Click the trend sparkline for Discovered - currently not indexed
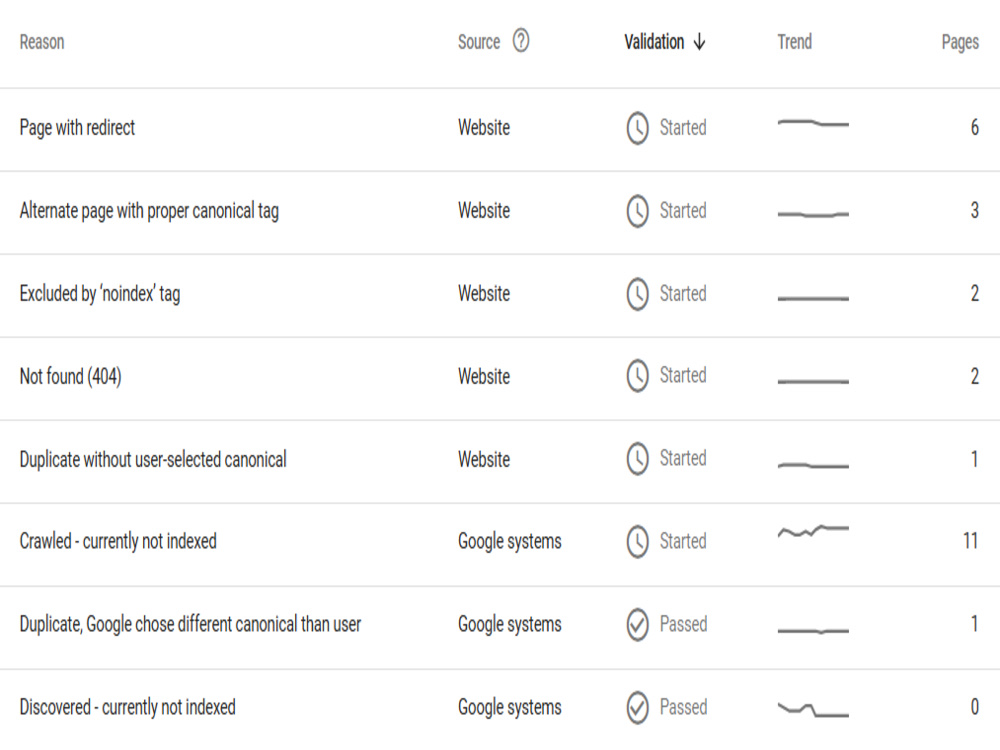The image size is (1000, 750). (x=813, y=709)
